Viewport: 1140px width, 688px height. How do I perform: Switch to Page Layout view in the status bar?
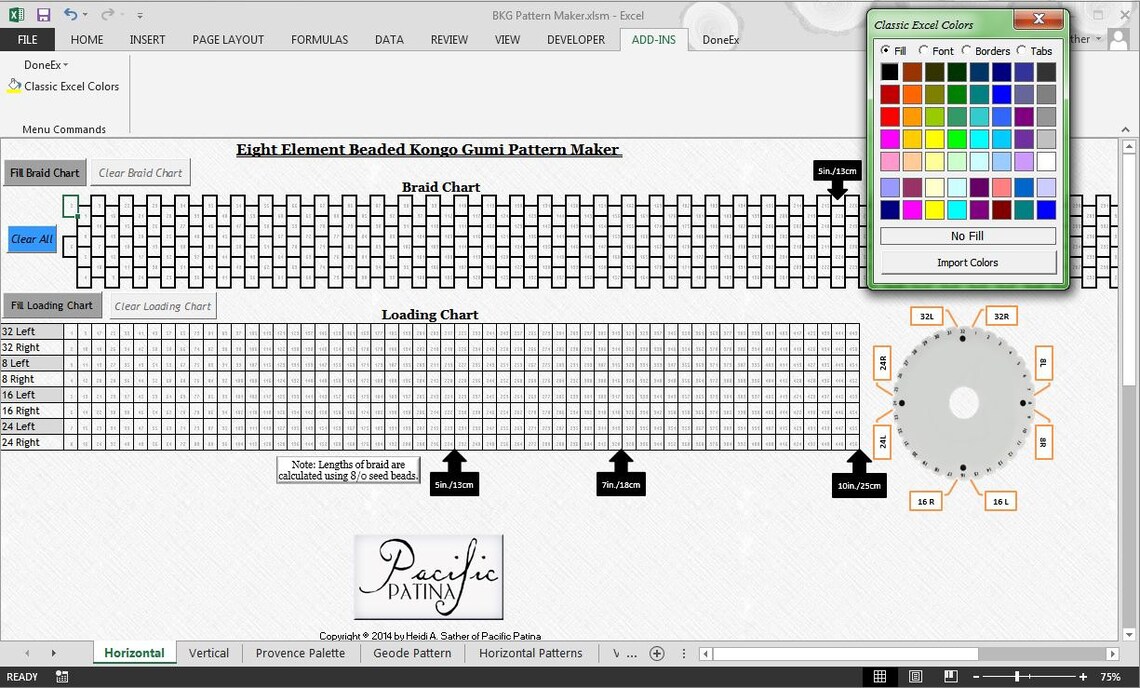[914, 676]
